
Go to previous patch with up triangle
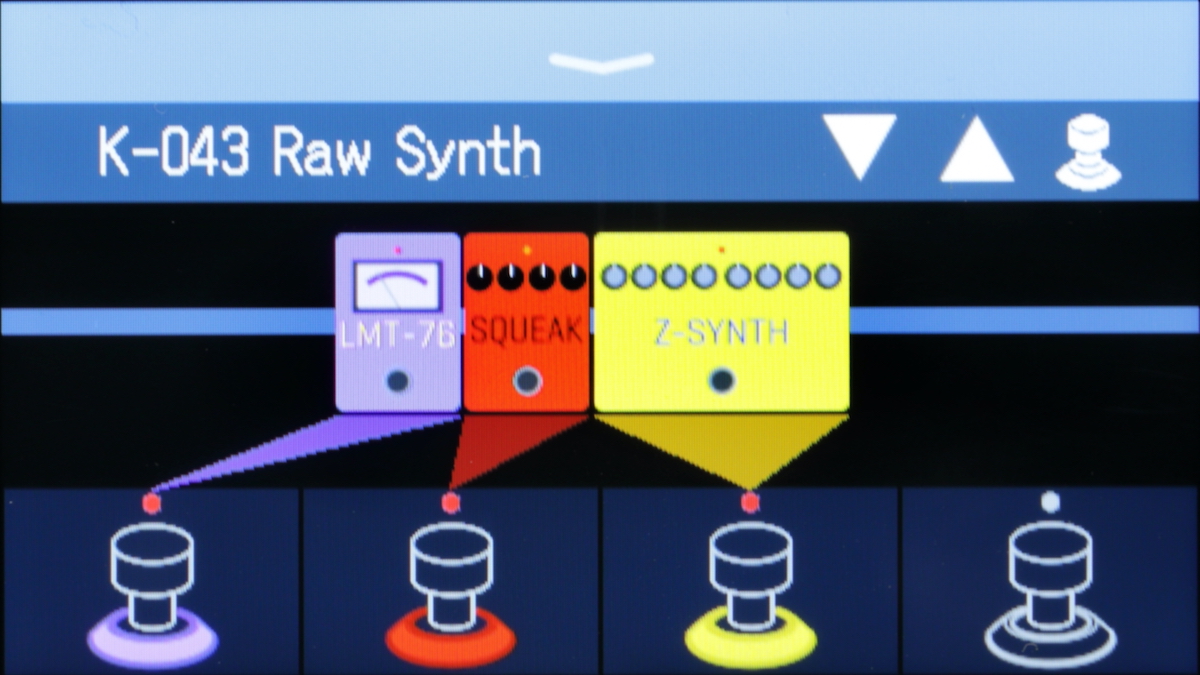(x=977, y=147)
